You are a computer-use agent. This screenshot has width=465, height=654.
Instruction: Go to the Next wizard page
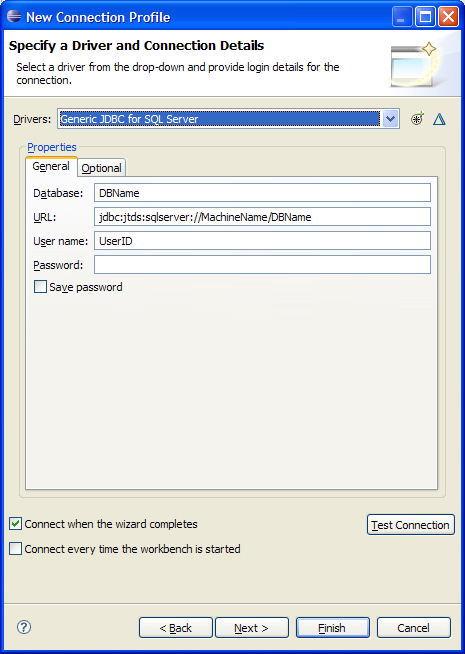point(251,628)
